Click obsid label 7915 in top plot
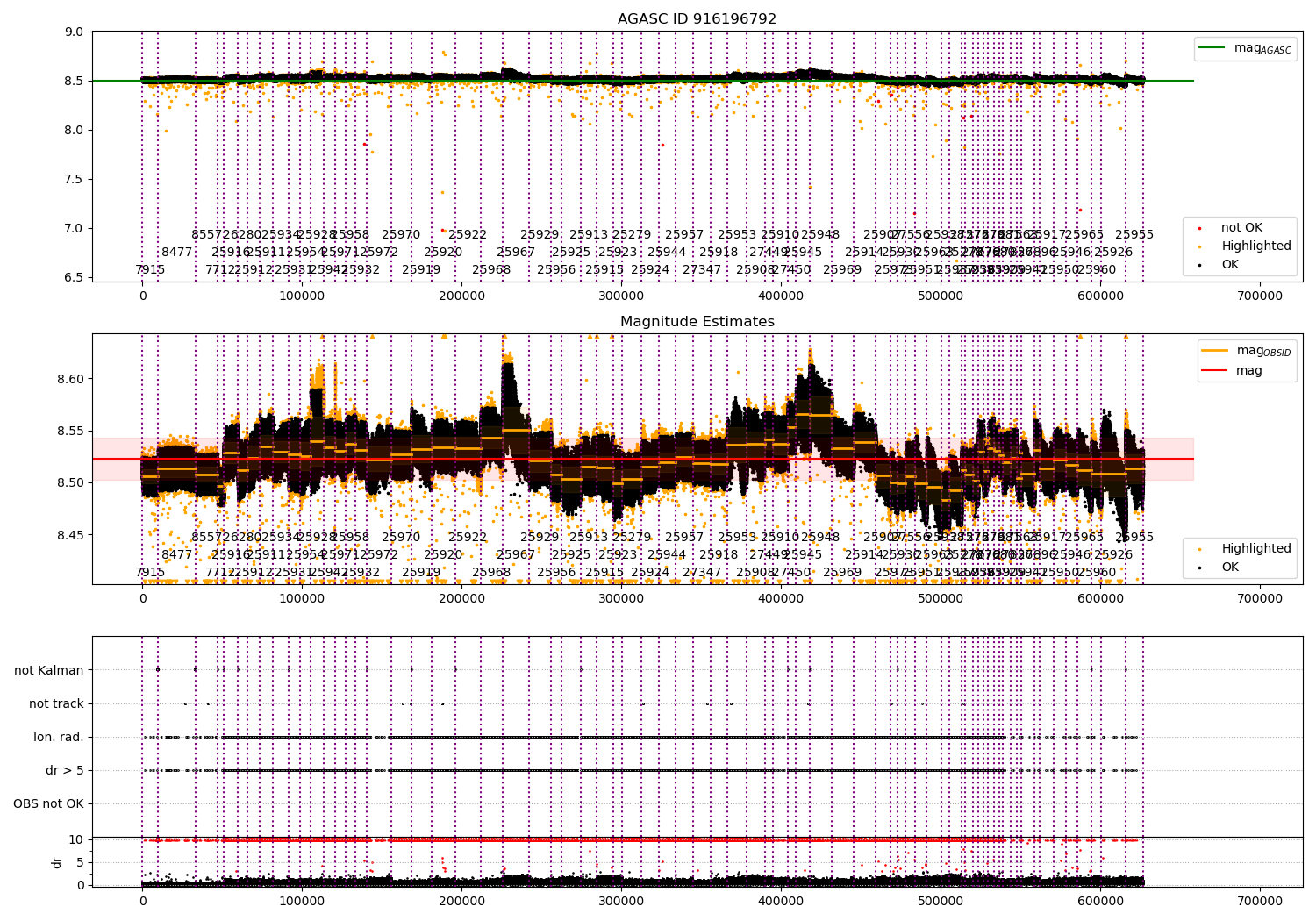This screenshot has height=921, width=1316. tap(150, 270)
